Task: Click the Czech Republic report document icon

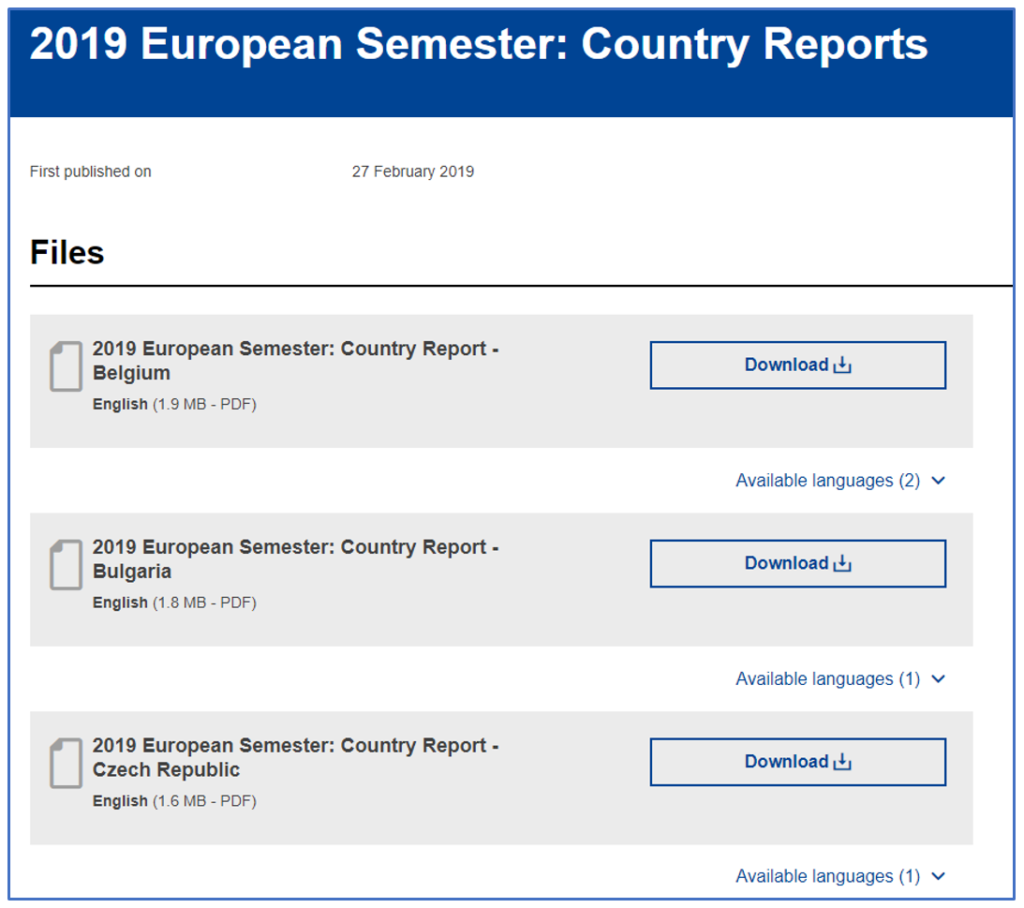Action: click(x=66, y=764)
